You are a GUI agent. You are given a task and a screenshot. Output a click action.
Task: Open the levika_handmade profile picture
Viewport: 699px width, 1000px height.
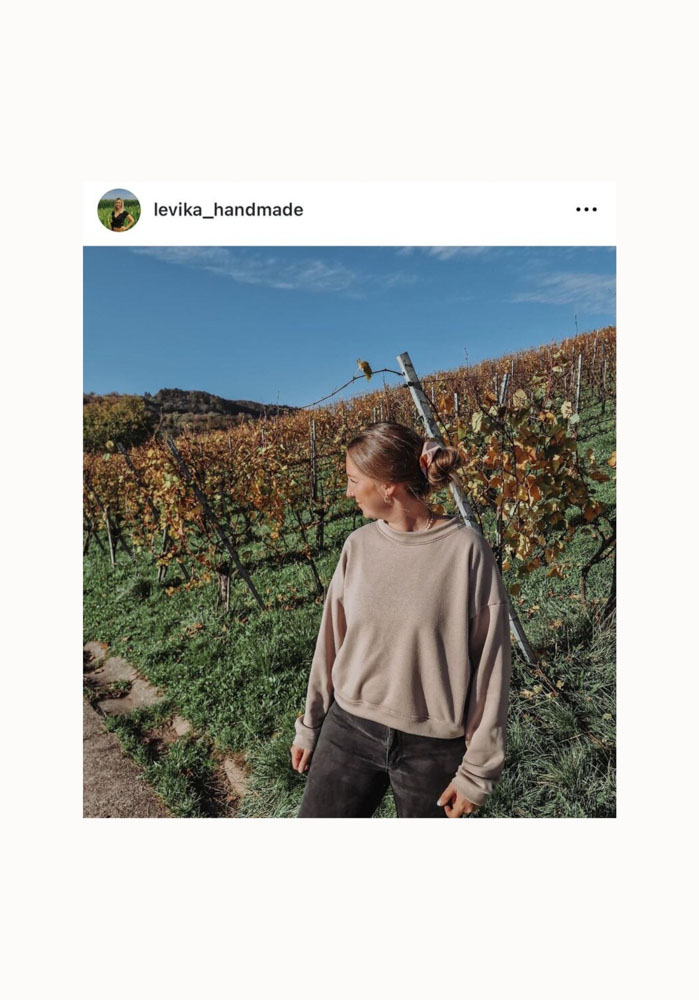coord(119,210)
